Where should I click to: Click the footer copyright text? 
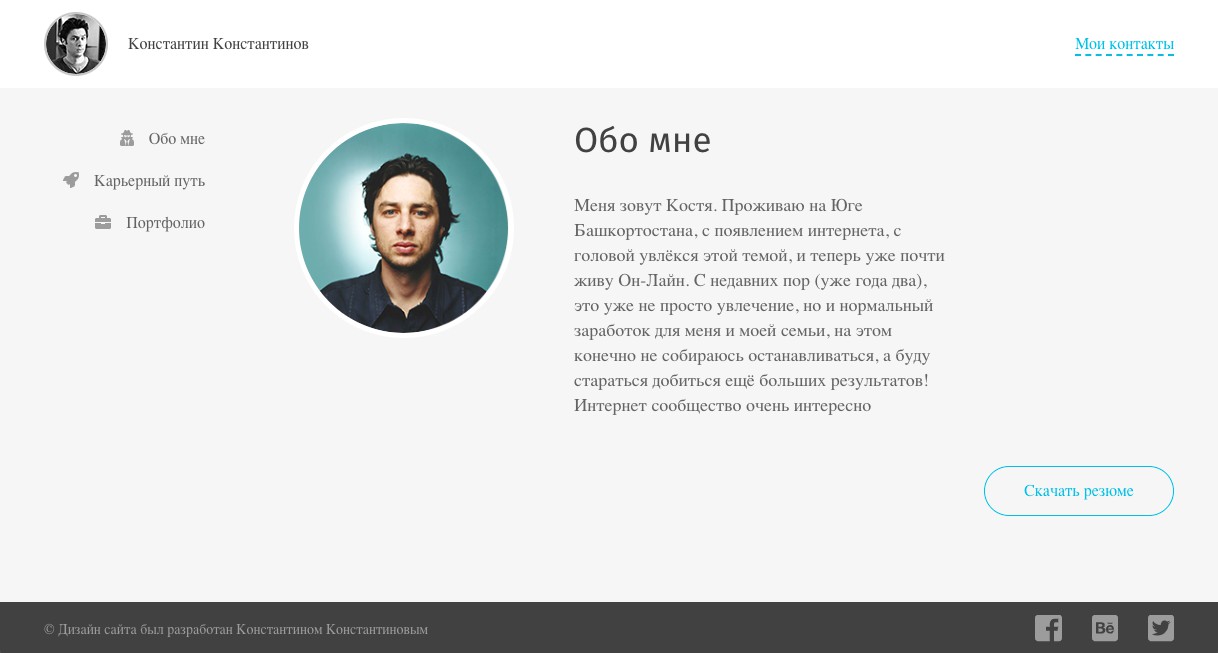pyautogui.click(x=236, y=630)
